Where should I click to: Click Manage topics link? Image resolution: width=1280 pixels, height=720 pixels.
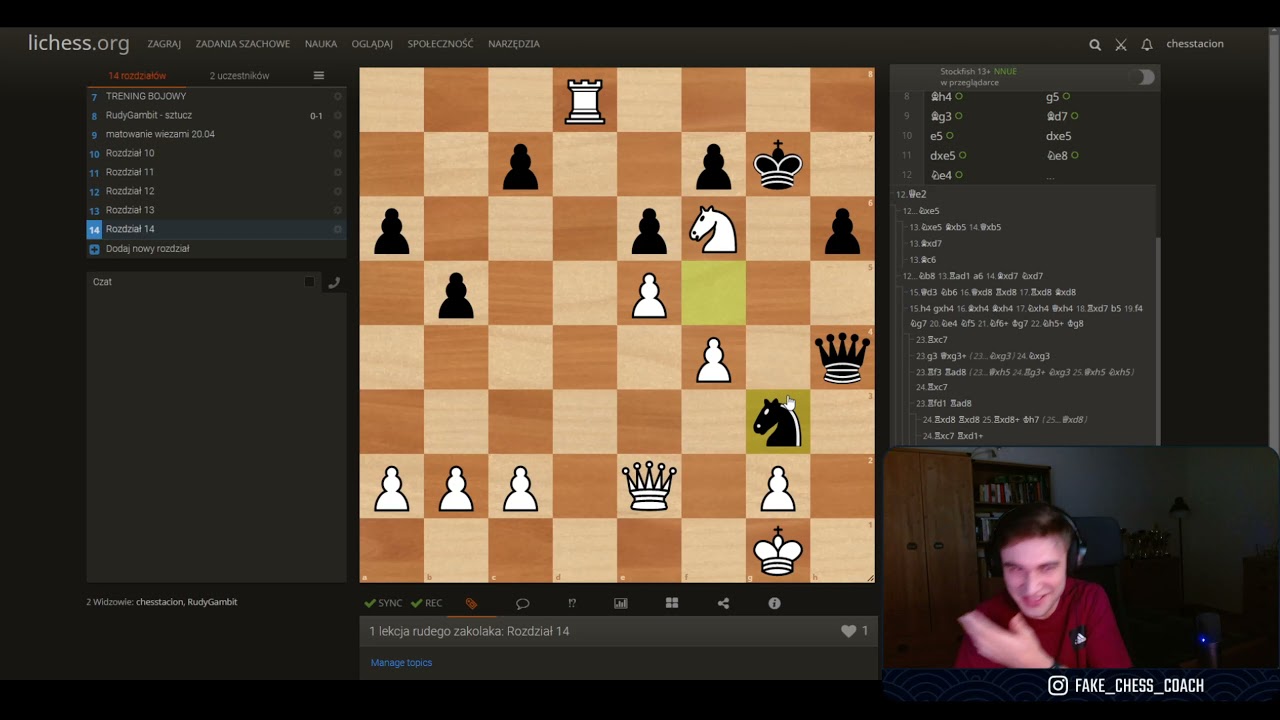[401, 662]
